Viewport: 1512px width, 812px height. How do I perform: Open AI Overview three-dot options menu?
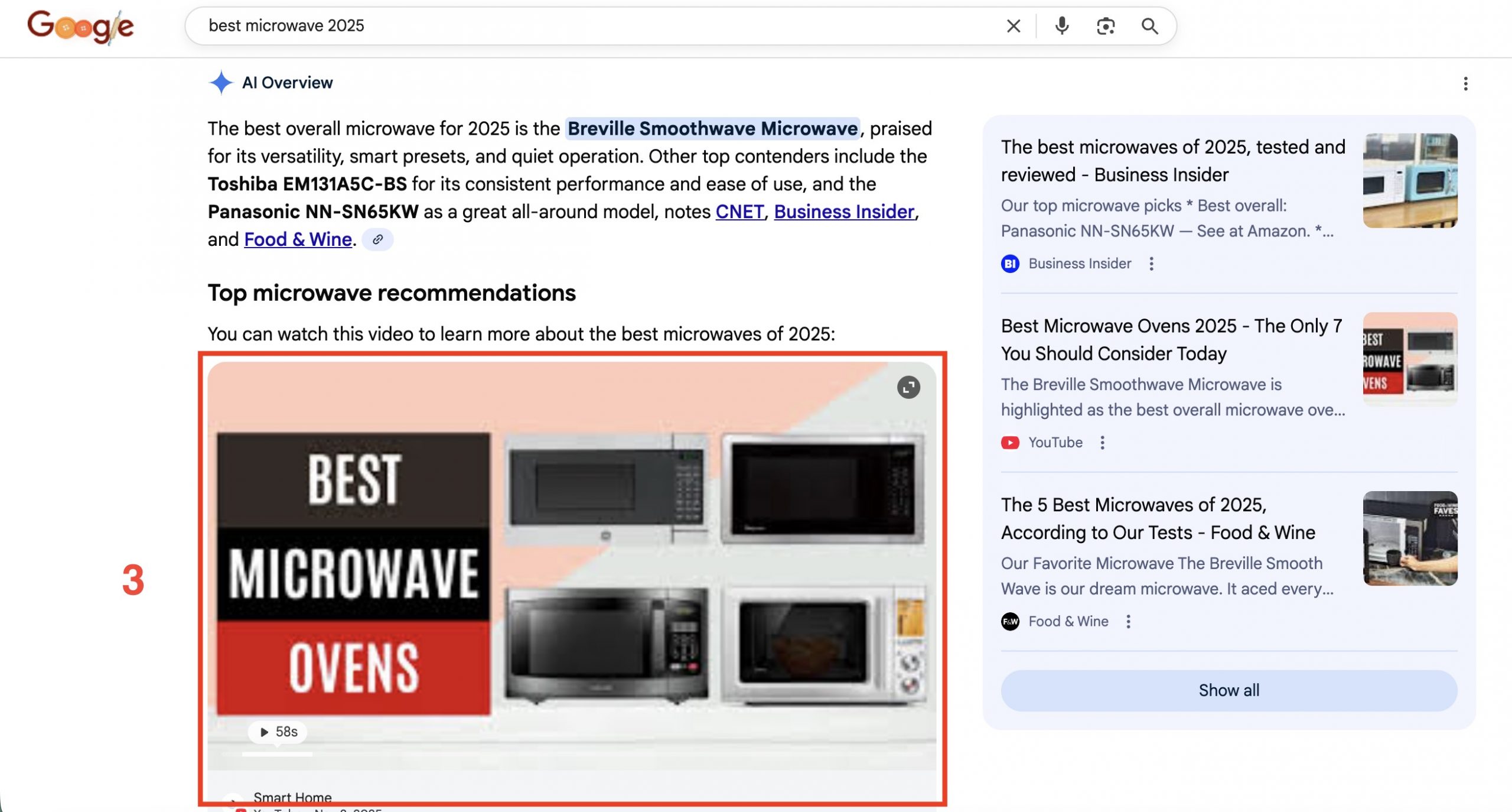(1465, 83)
